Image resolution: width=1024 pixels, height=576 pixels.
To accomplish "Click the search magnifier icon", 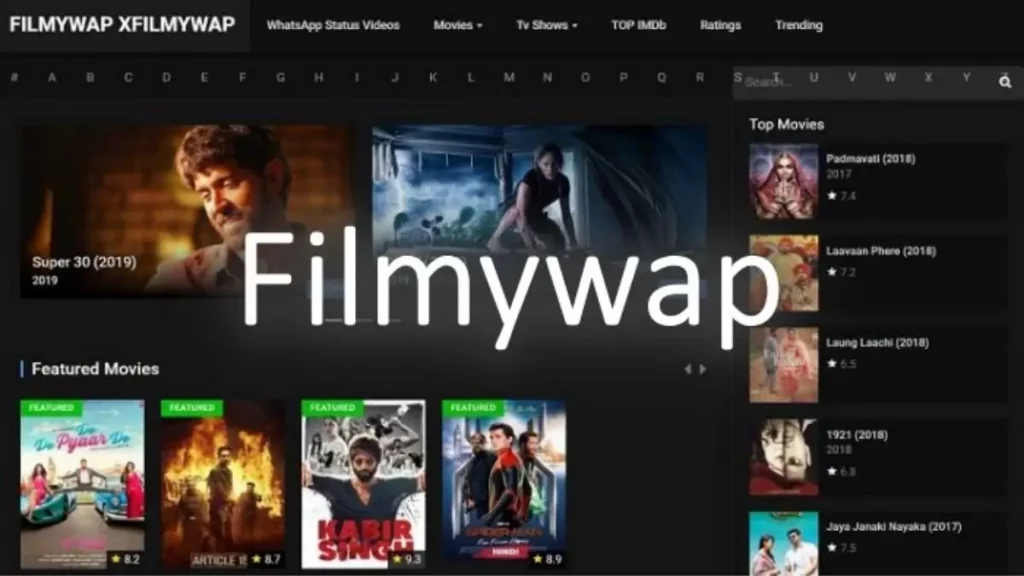I will [x=1005, y=82].
